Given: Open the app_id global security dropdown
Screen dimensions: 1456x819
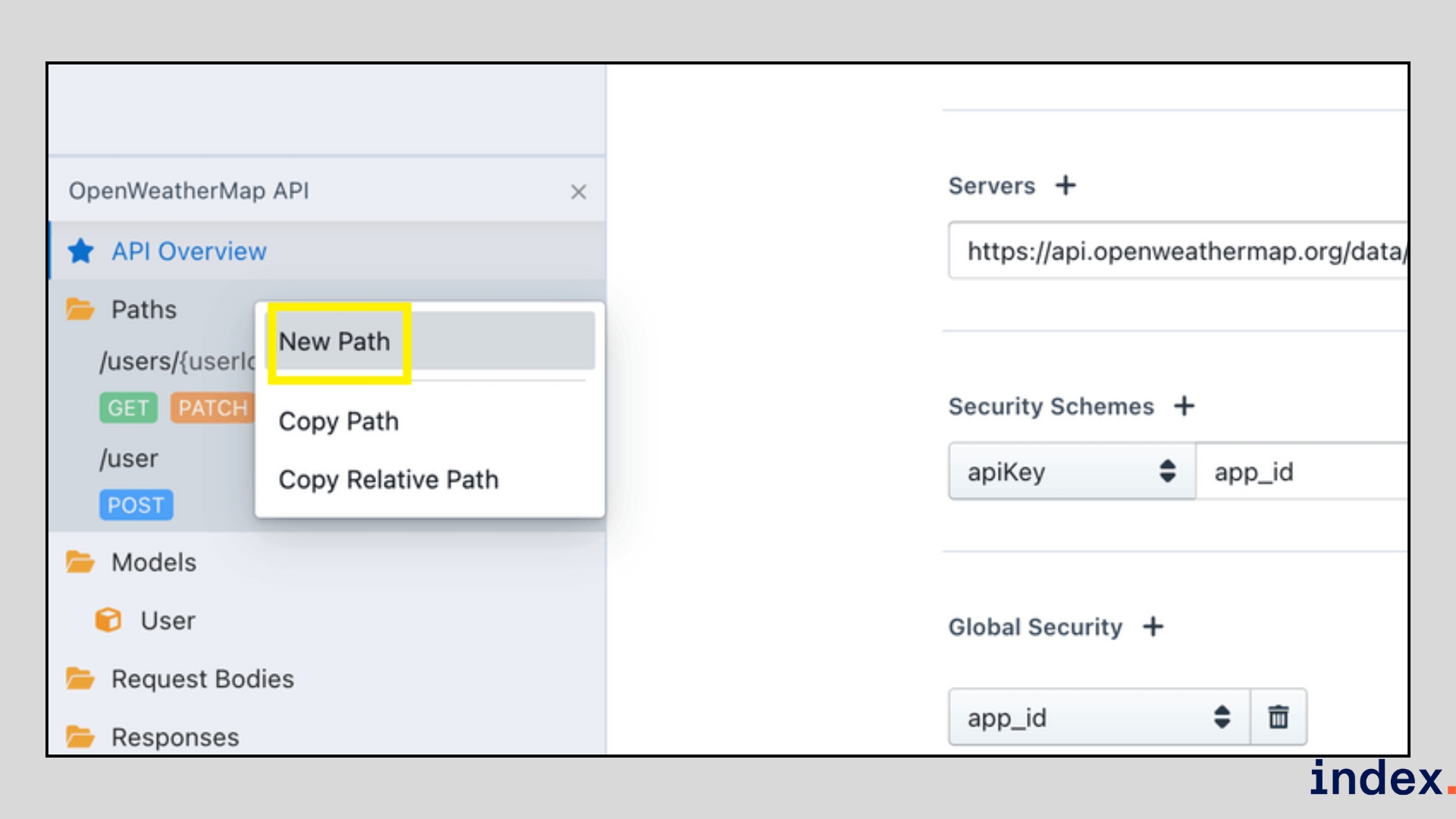Looking at the screenshot, I should 1098,717.
